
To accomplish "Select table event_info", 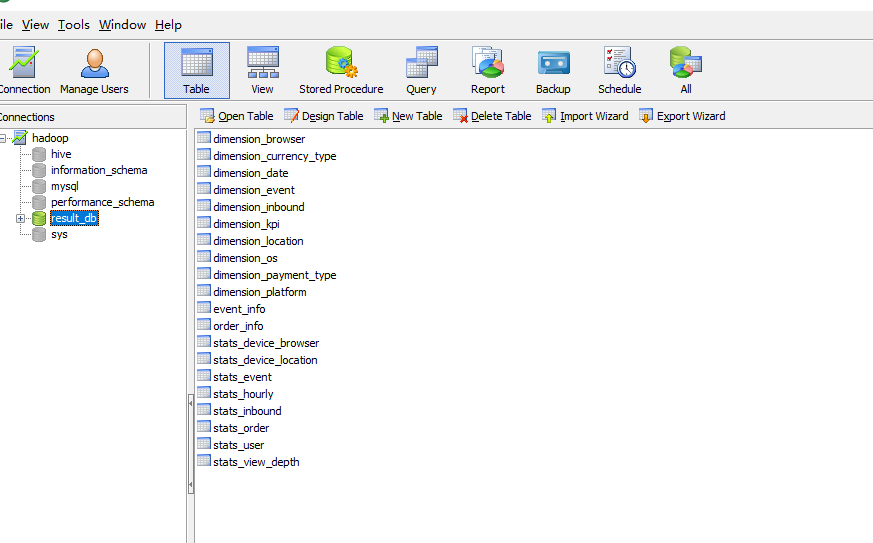I will point(239,309).
